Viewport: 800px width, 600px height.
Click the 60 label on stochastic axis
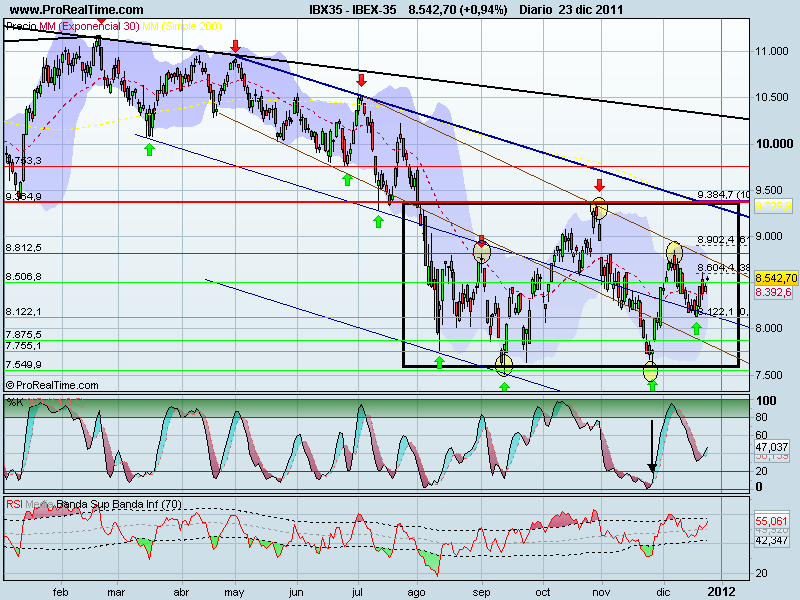point(761,435)
